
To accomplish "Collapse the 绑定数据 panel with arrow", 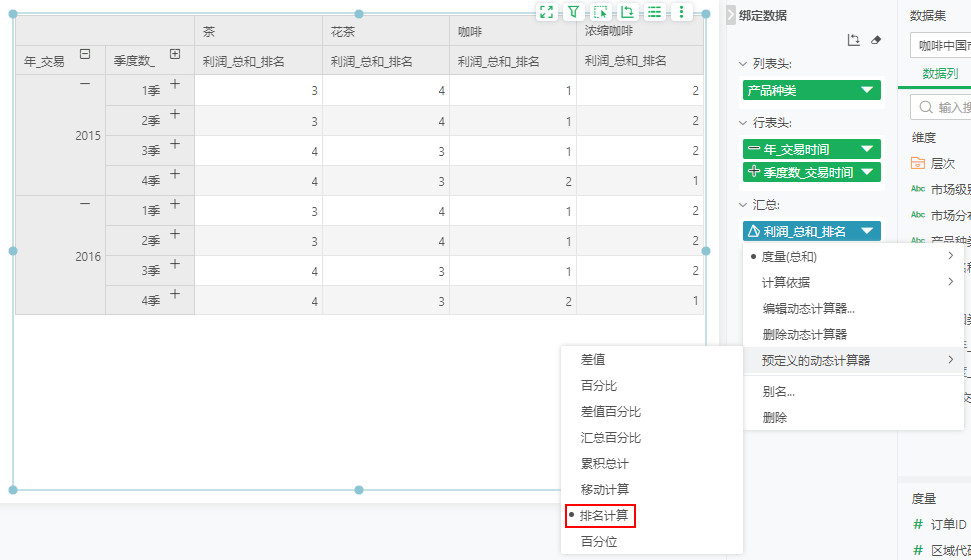I will coord(731,15).
